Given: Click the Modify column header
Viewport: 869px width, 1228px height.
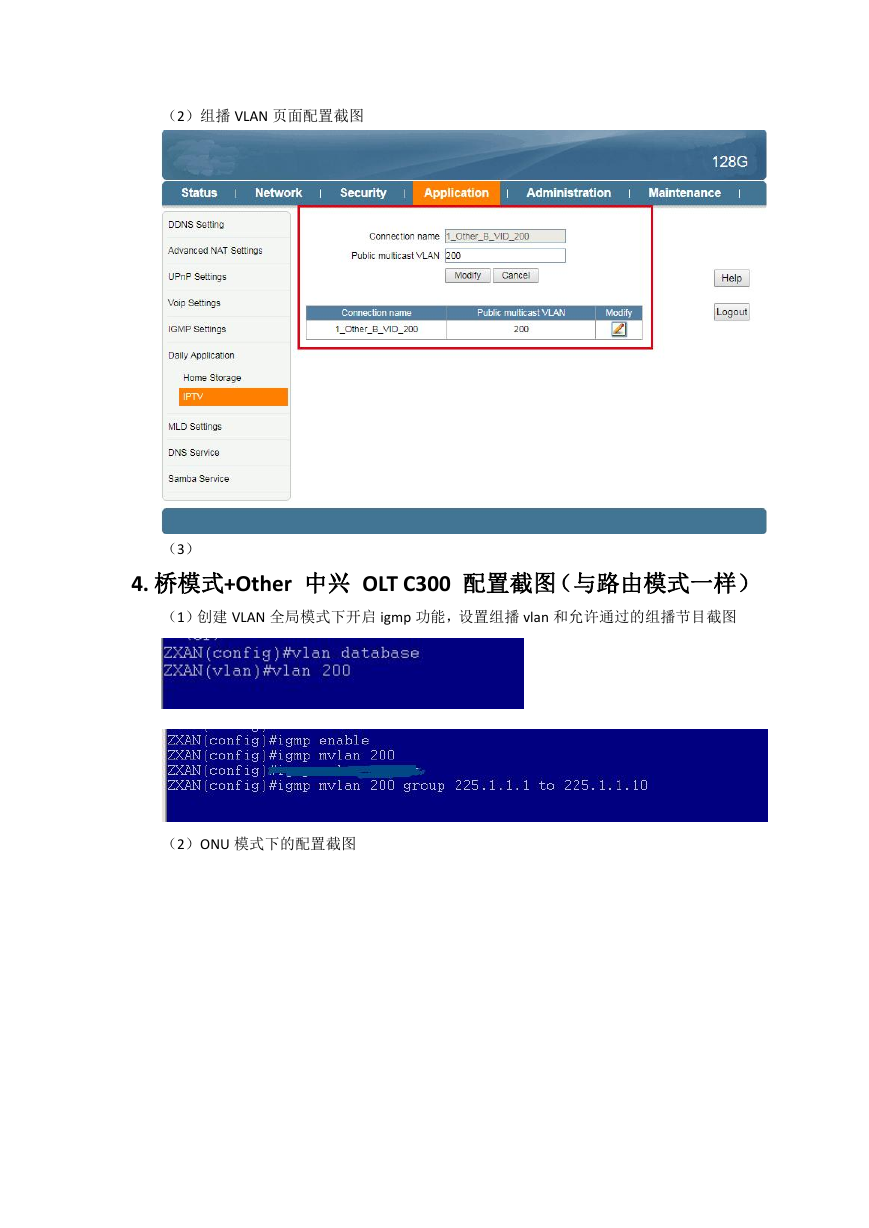Looking at the screenshot, I should click(619, 313).
